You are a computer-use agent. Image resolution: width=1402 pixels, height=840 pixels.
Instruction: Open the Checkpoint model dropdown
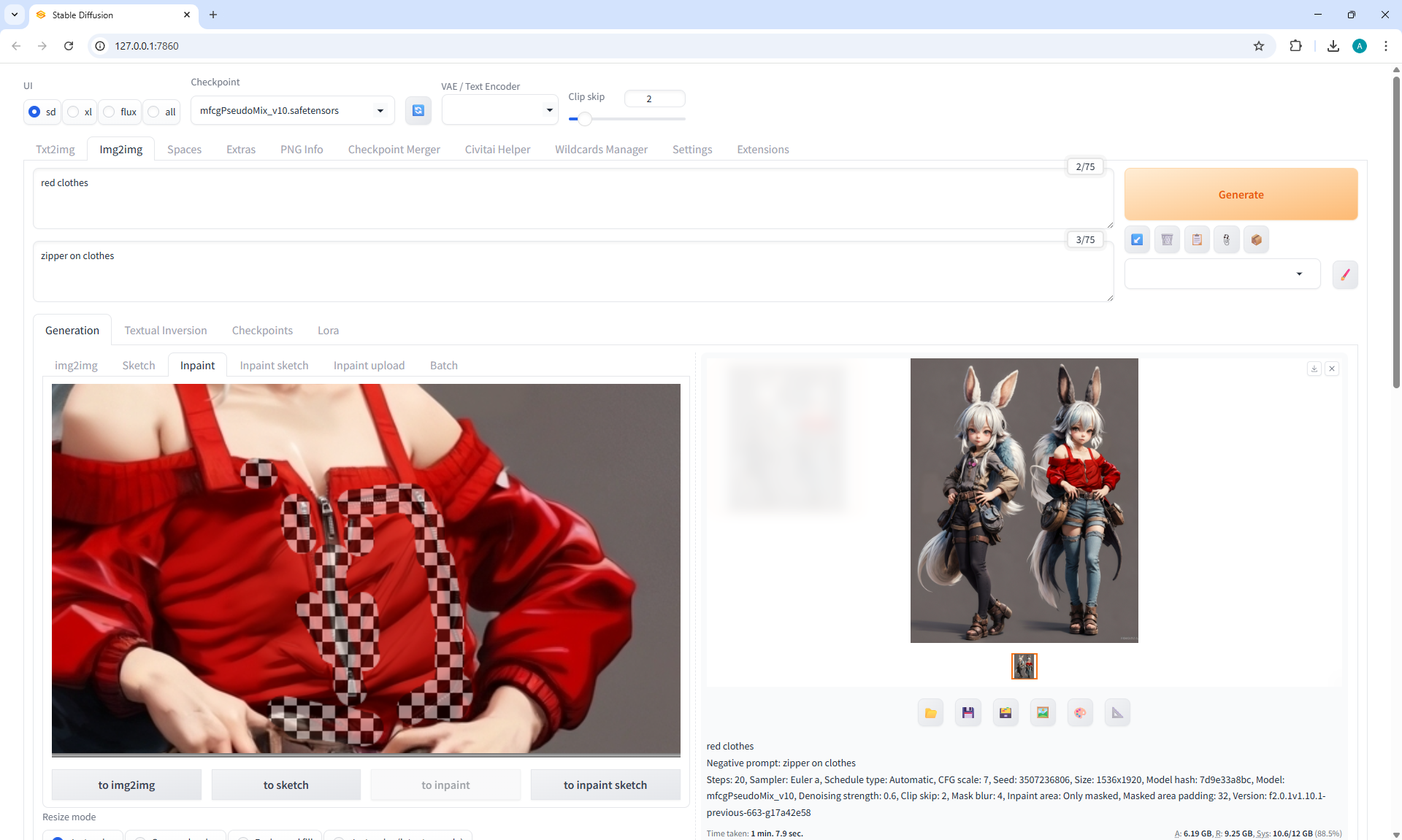click(292, 111)
